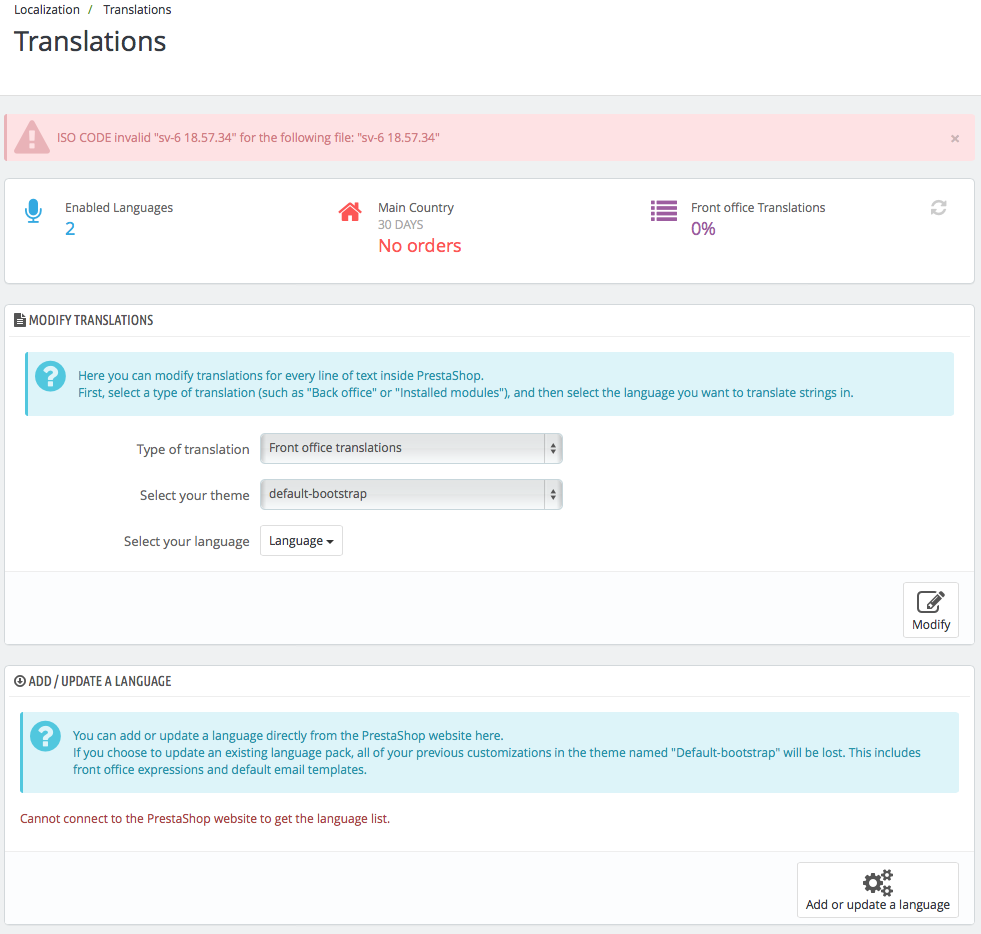Click the microphone Enabled Languages icon

click(x=33, y=211)
